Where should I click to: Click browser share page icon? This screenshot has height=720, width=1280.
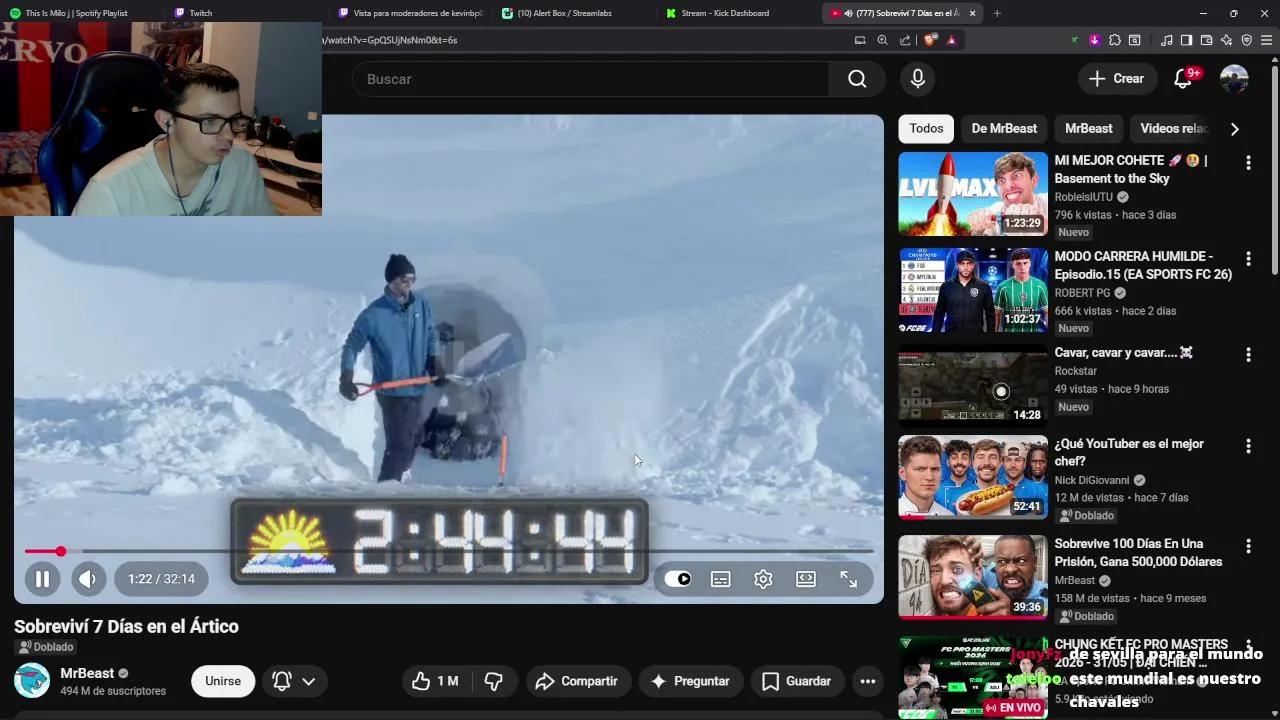[x=905, y=40]
